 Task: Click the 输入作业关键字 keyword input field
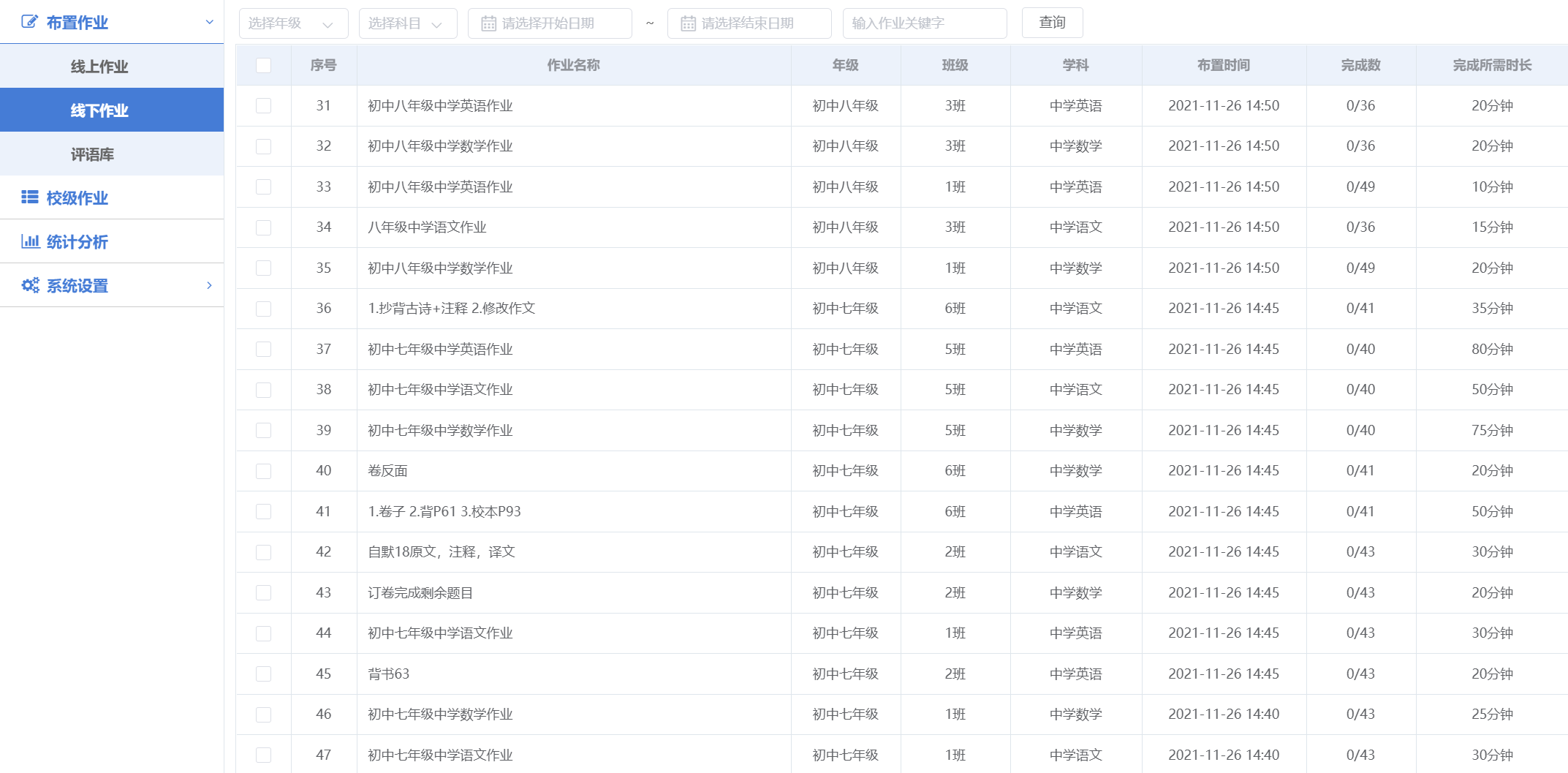924,23
